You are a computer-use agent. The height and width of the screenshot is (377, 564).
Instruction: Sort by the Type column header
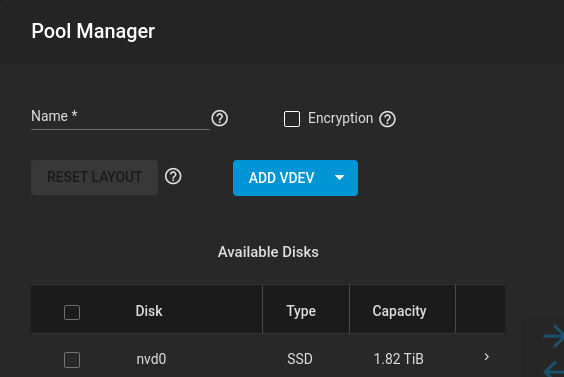[301, 311]
